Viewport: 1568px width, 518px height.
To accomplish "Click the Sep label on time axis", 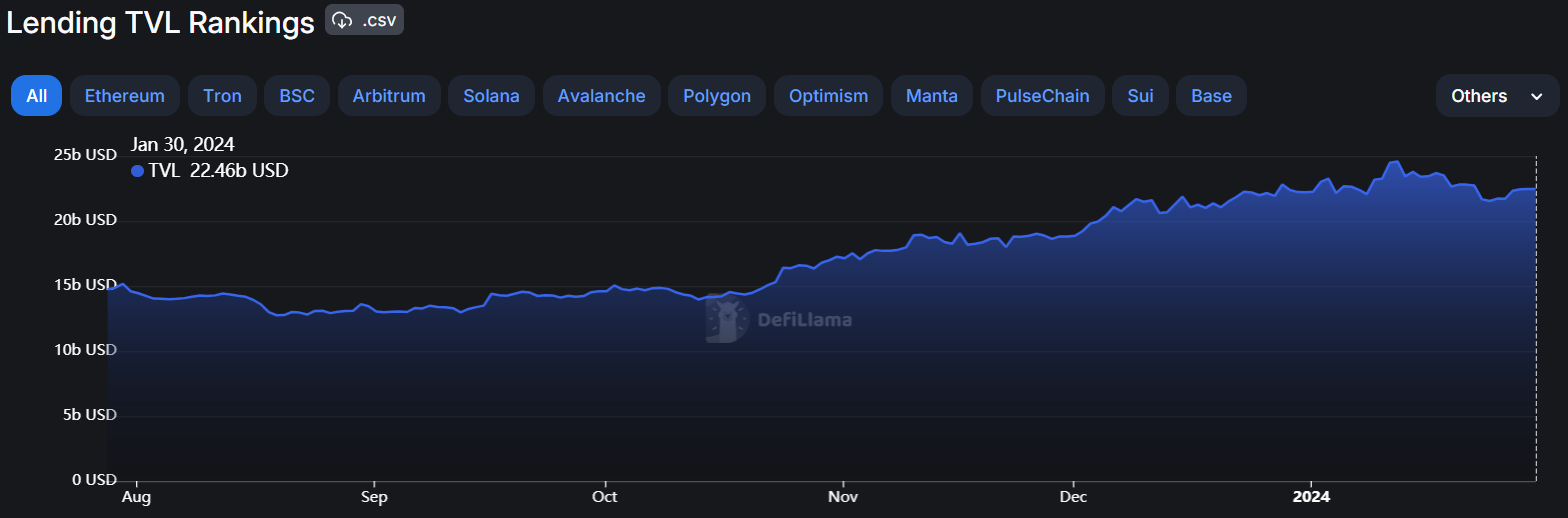I will tap(373, 496).
